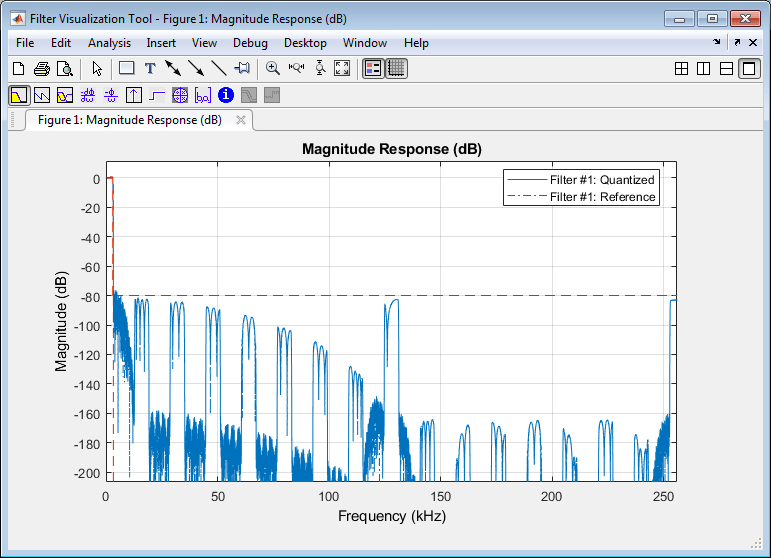Click the Step Response icon

157,96
